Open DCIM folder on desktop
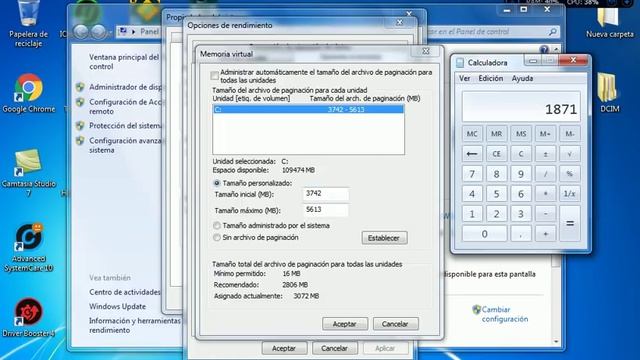The width and height of the screenshot is (640, 360). [x=609, y=93]
